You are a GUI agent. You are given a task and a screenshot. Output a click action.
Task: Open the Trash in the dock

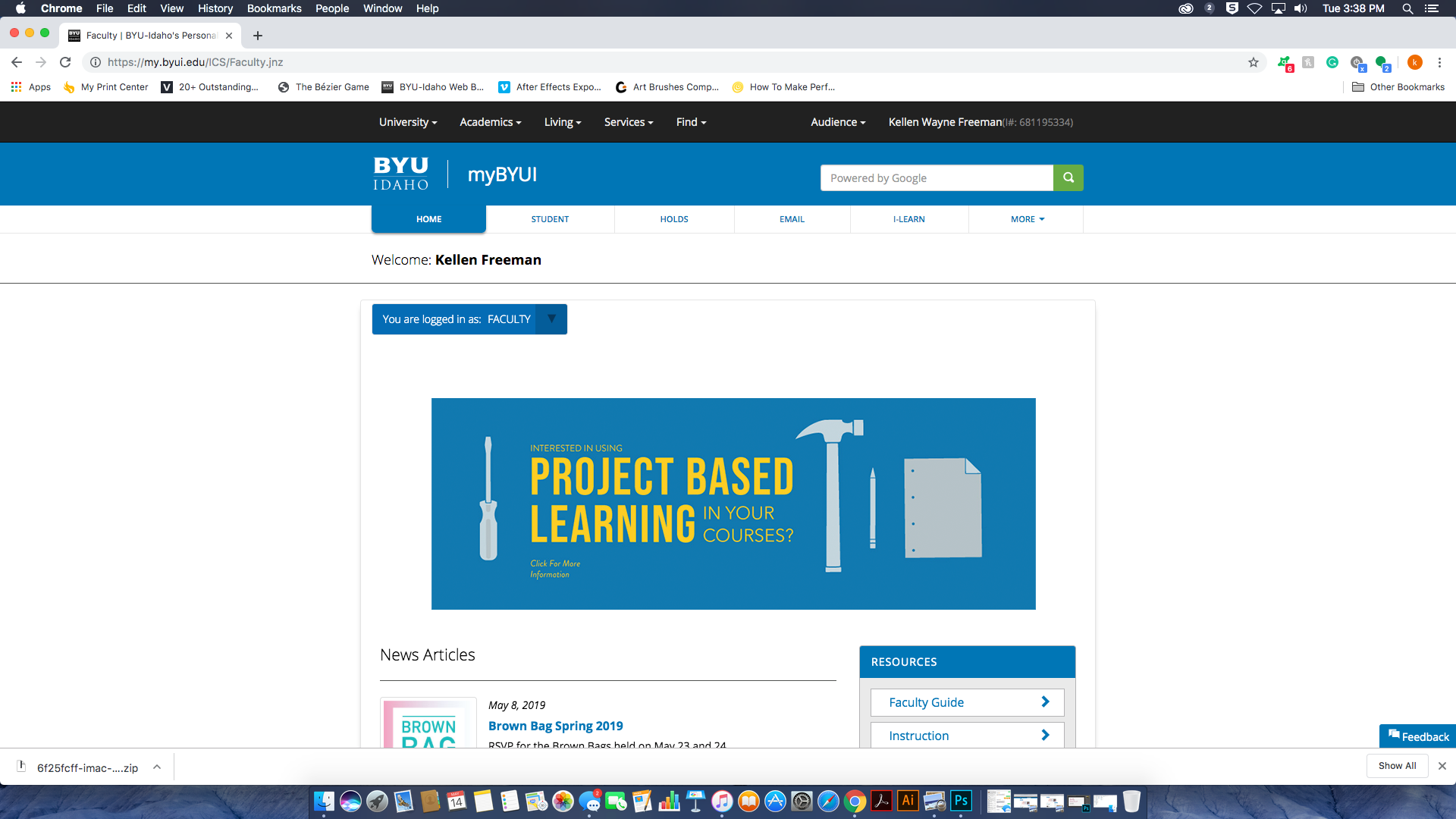1131,801
